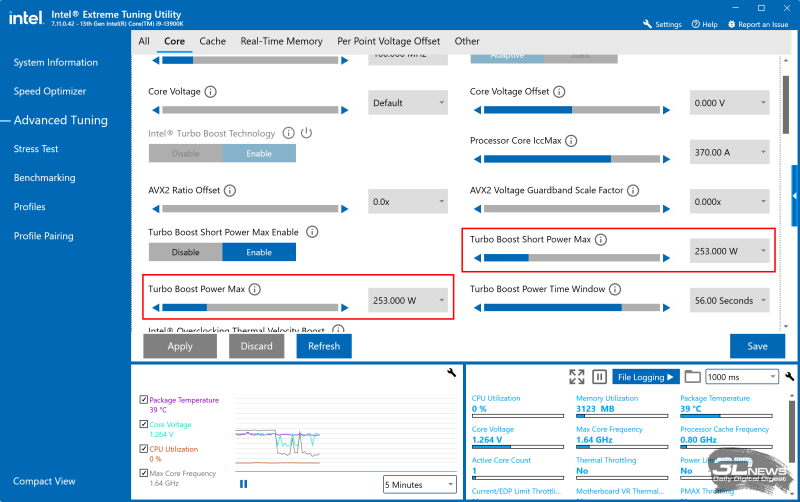The image size is (800, 502).
Task: Expand the 5 Minutes time range dropdown
Action: click(419, 484)
